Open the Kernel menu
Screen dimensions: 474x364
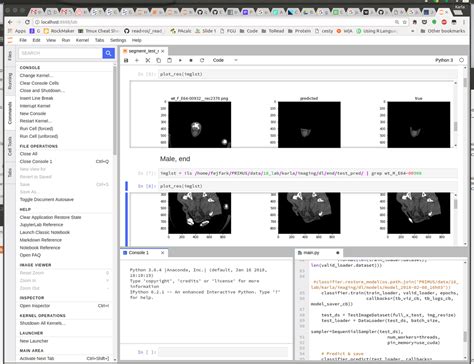[x=82, y=40]
